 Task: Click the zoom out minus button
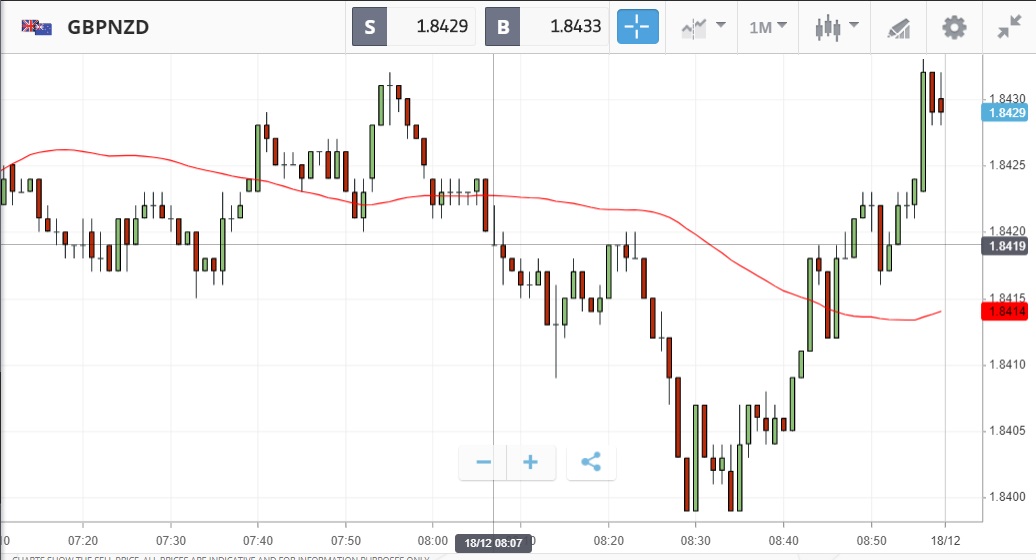click(x=484, y=462)
